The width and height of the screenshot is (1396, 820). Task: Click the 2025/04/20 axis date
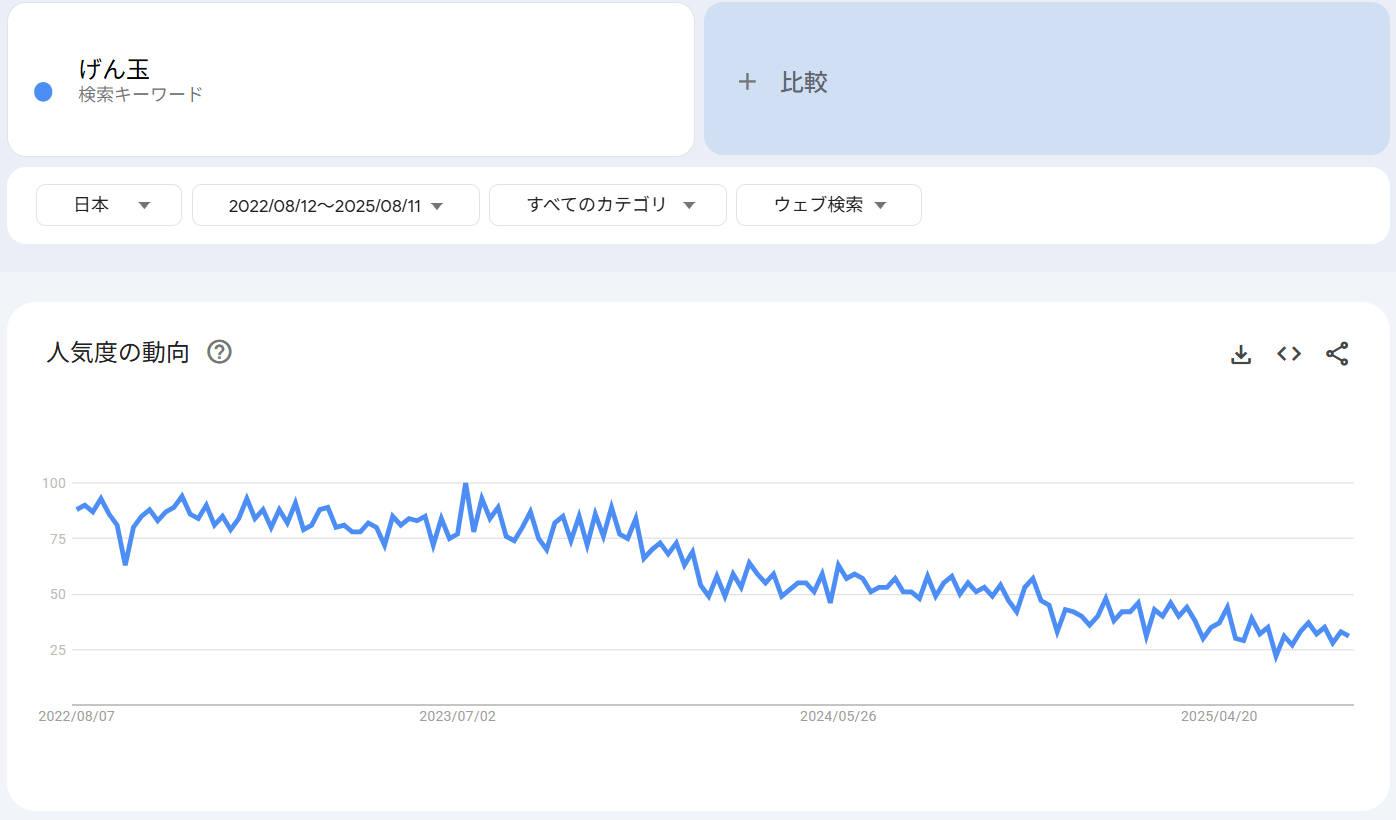(x=1219, y=717)
